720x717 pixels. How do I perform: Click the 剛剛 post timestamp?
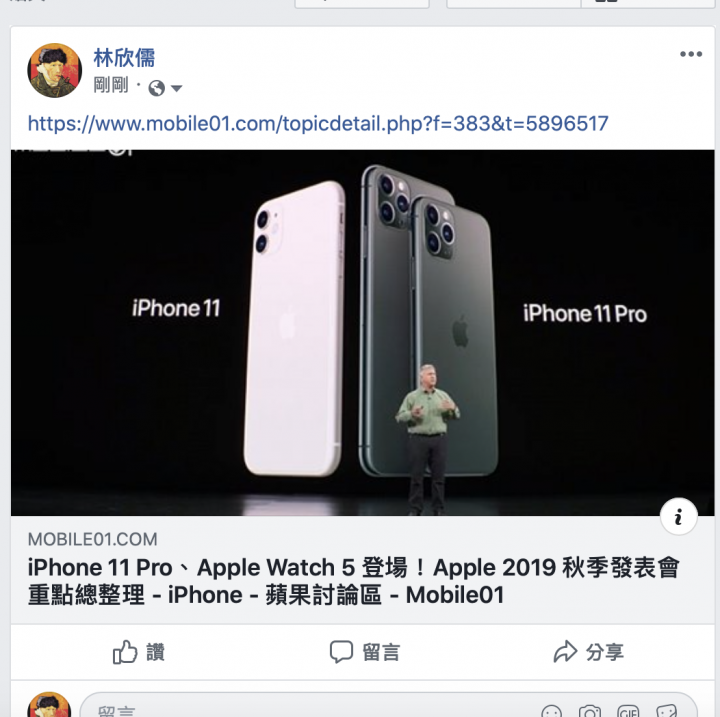[x=111, y=85]
